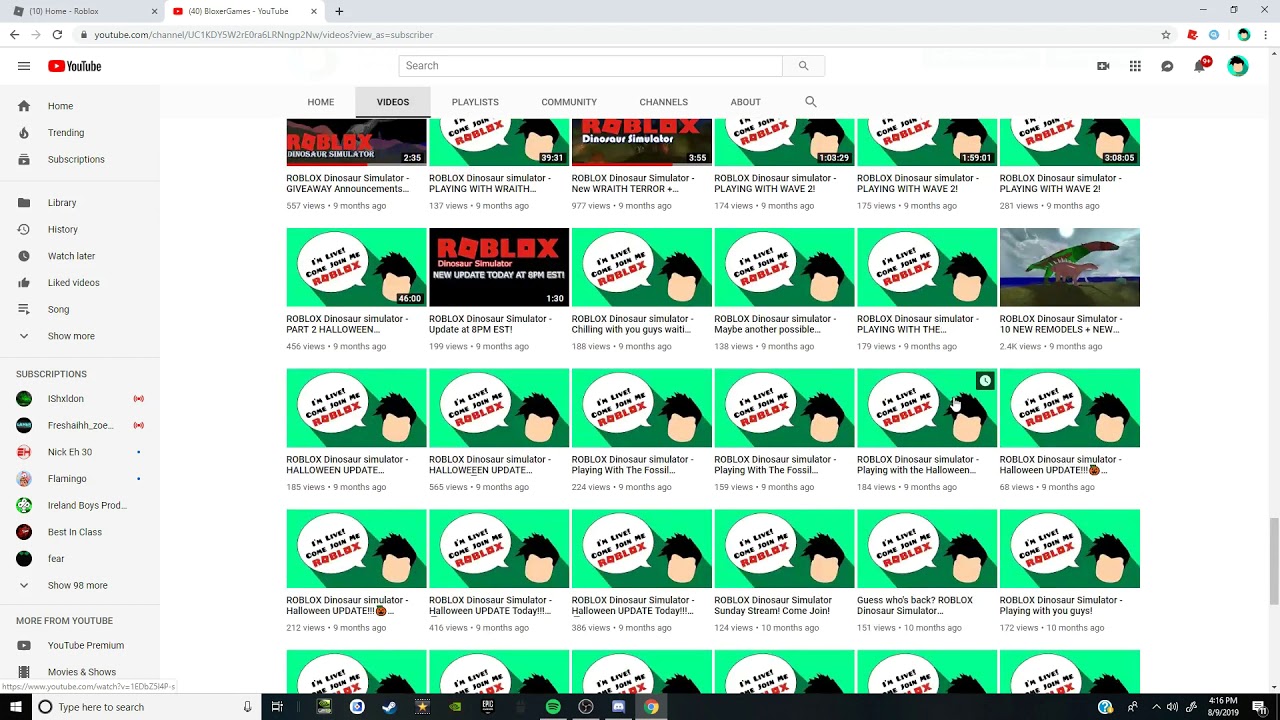This screenshot has width=1280, height=720.
Task: Open the account avatar menu
Action: tap(1238, 66)
